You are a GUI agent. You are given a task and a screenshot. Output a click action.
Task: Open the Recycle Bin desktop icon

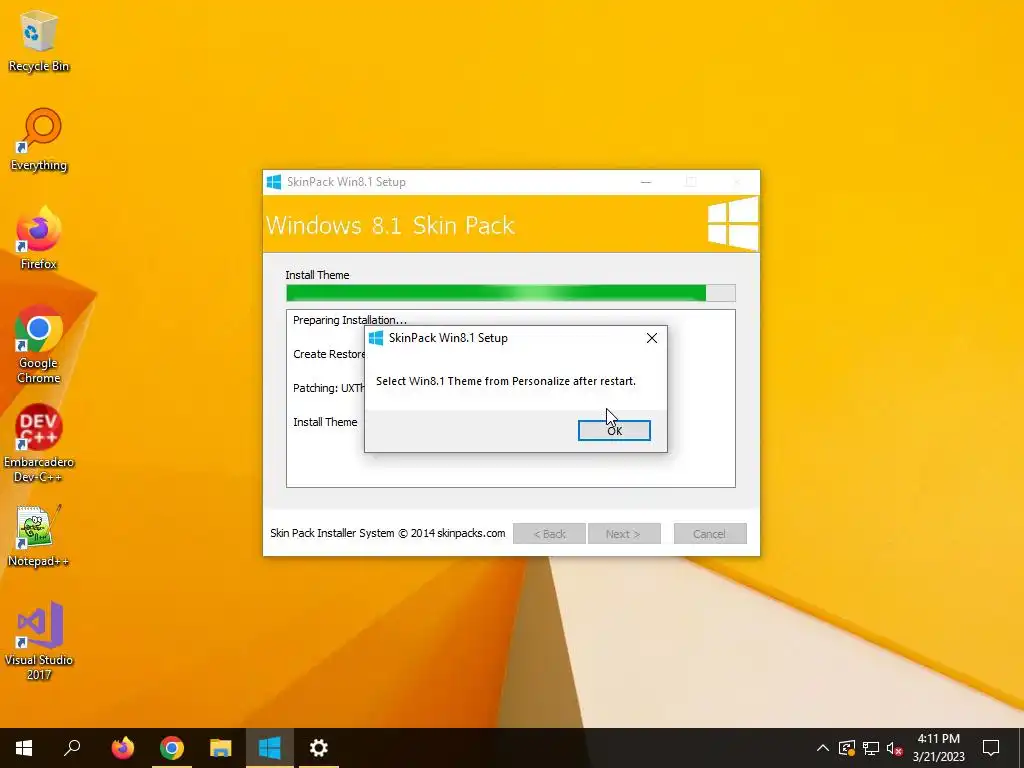tap(39, 41)
